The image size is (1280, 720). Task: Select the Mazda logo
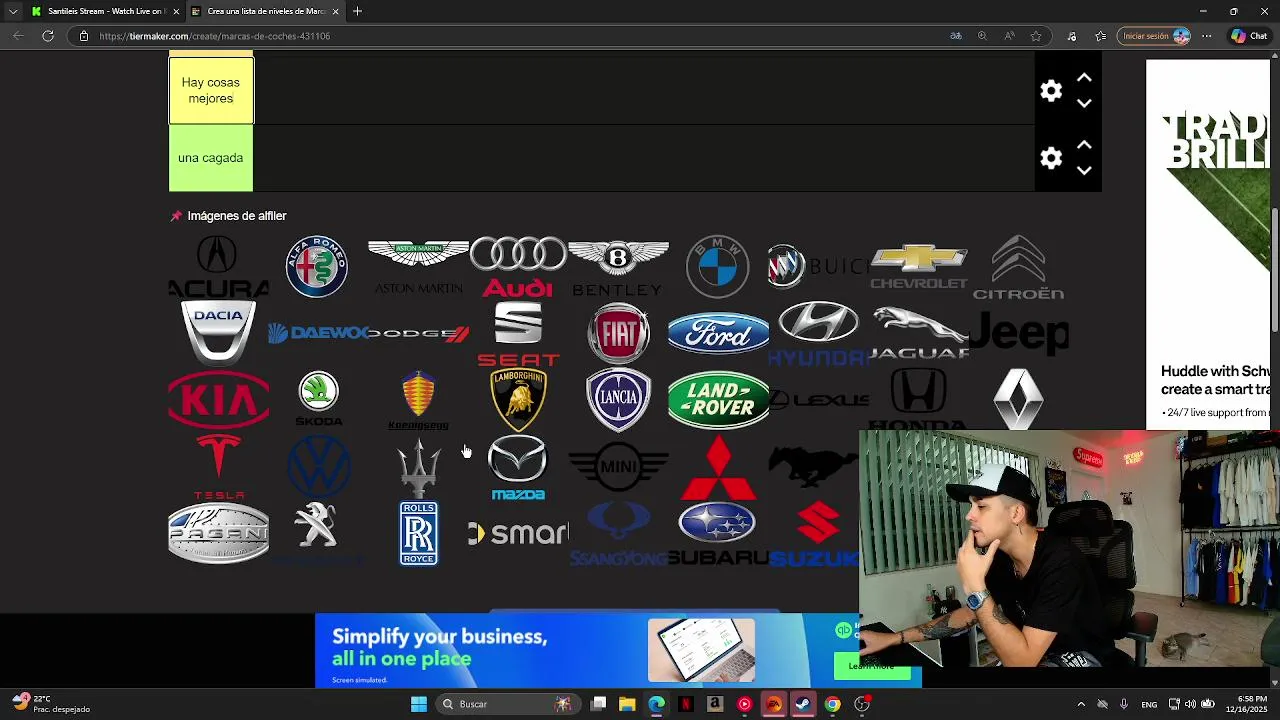tap(518, 466)
